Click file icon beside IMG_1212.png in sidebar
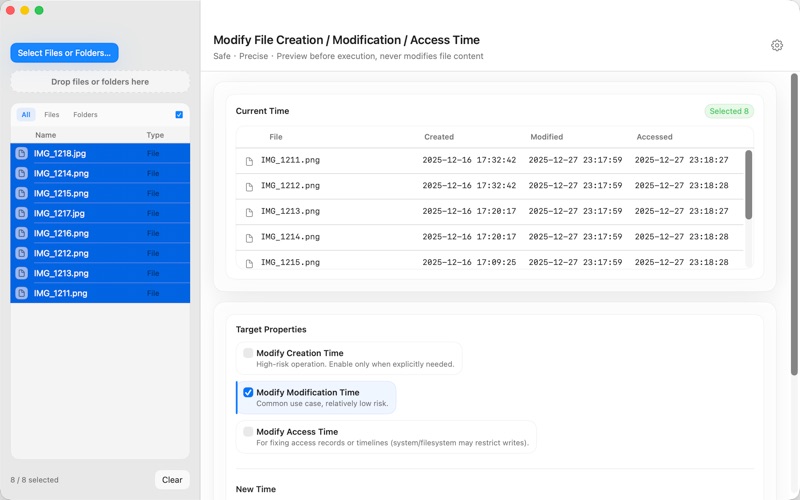Image resolution: width=800 pixels, height=500 pixels. pyautogui.click(x=21, y=253)
